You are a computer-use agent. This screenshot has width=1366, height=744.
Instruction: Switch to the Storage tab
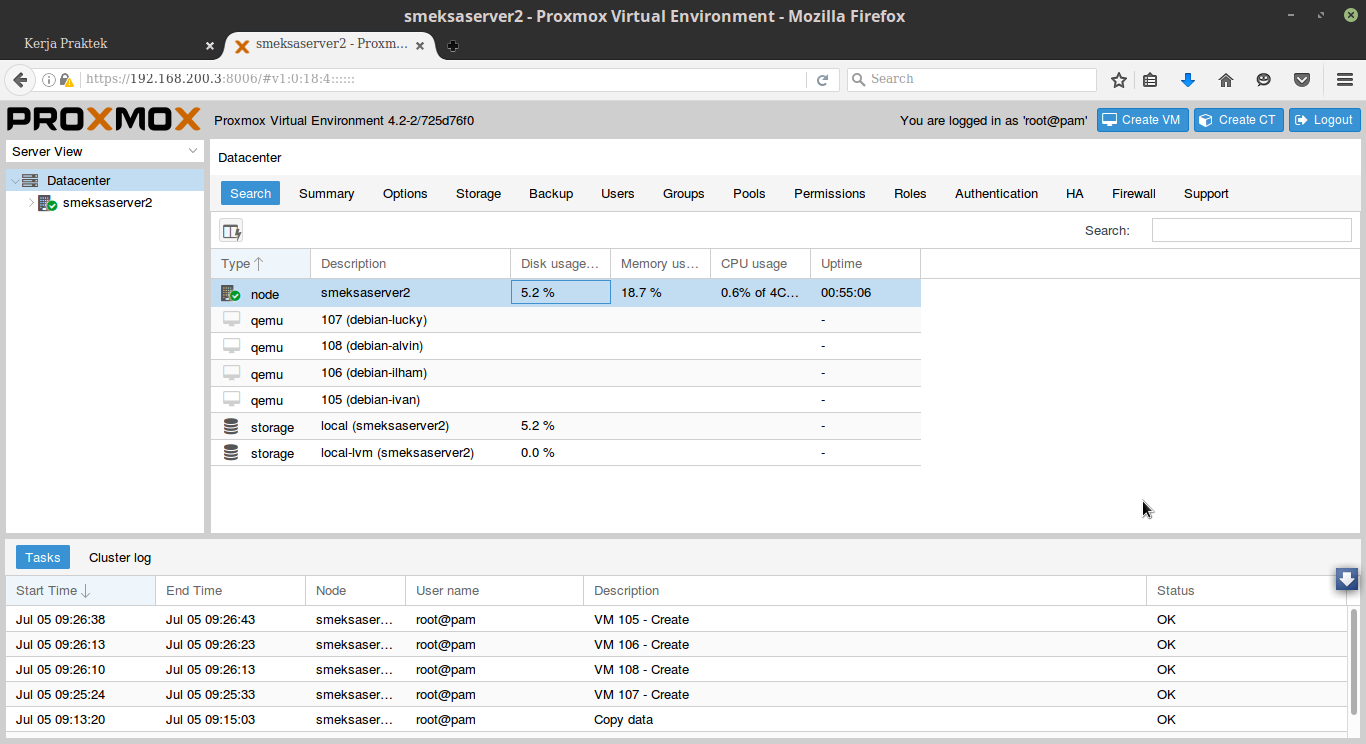coord(478,194)
